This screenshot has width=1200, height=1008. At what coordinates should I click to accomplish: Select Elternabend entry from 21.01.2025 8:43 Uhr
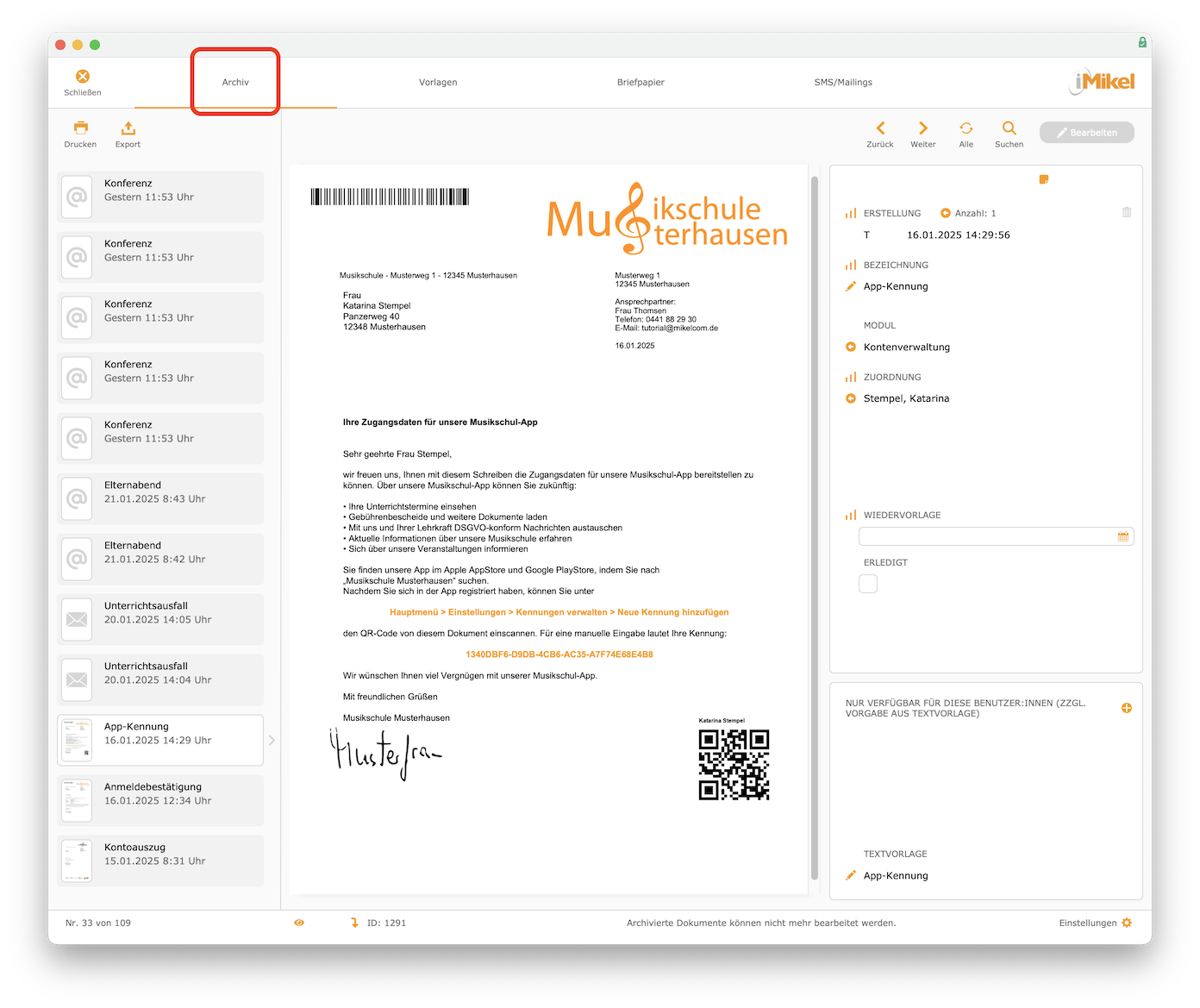pos(160,498)
